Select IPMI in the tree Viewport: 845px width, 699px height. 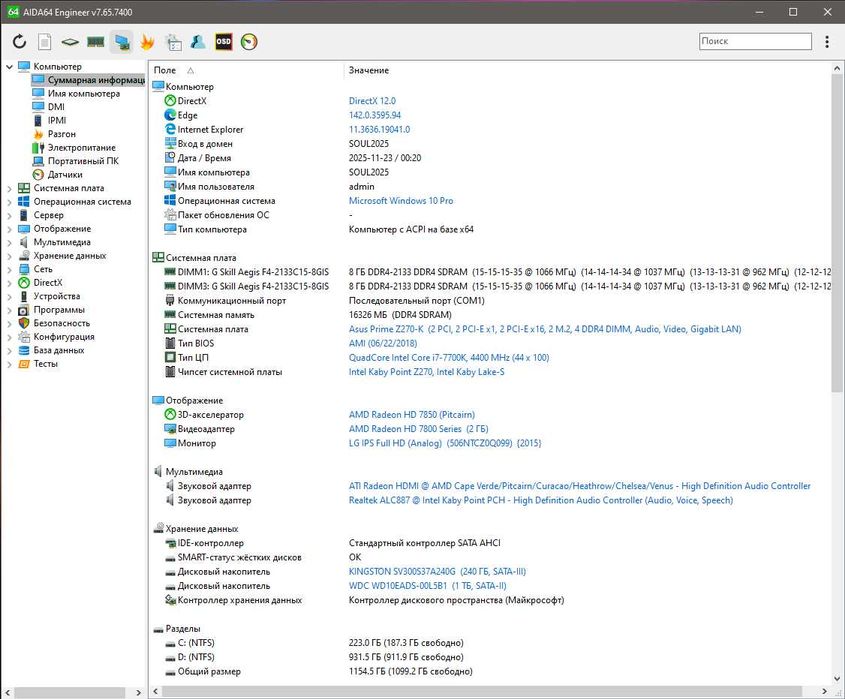click(57, 120)
